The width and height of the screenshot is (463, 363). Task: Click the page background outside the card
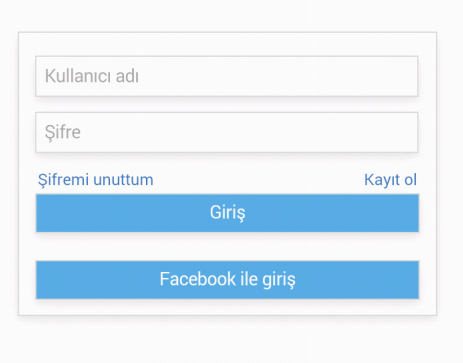[x=231, y=340]
